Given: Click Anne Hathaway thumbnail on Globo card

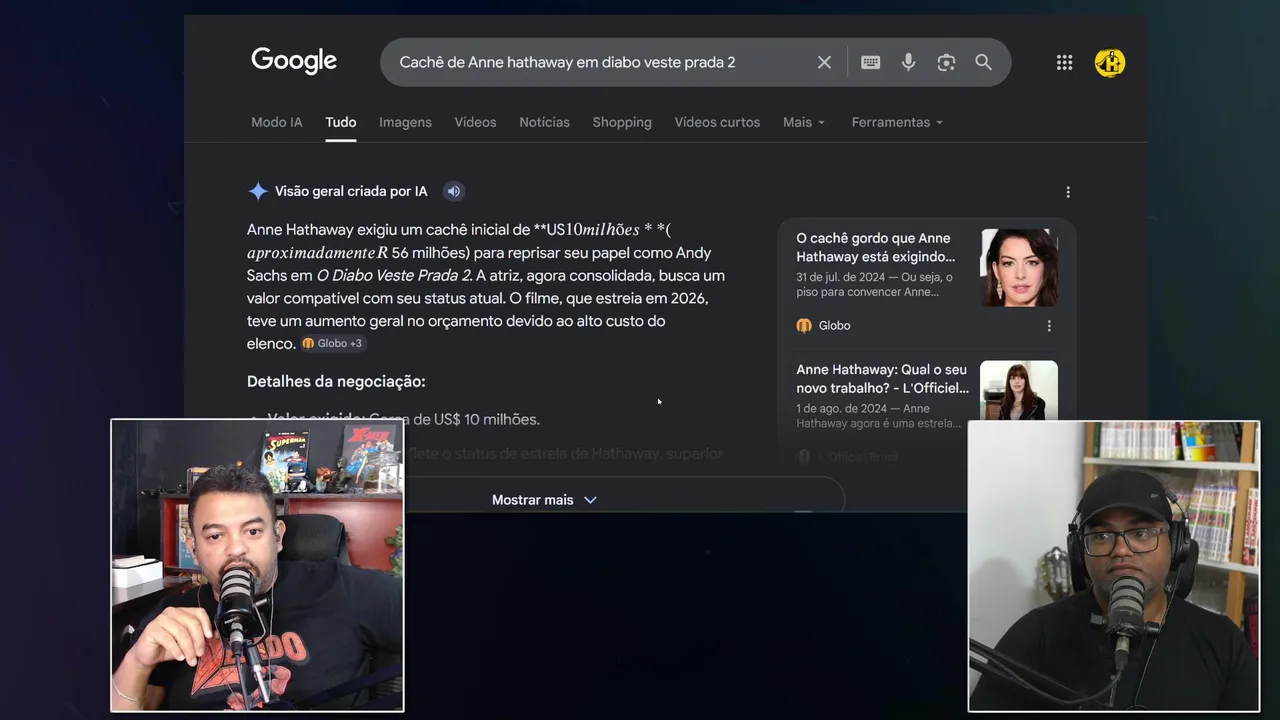Looking at the screenshot, I should 1019,267.
